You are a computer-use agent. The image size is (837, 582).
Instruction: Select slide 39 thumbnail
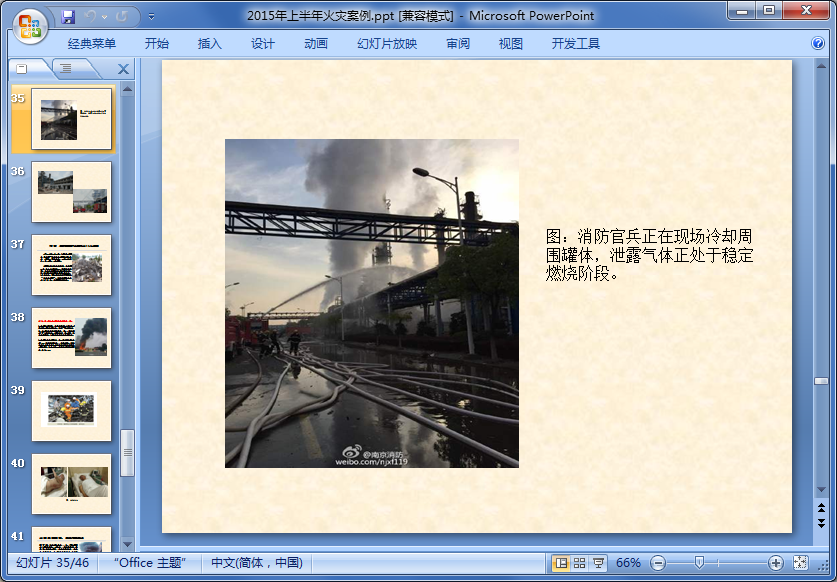pos(72,411)
